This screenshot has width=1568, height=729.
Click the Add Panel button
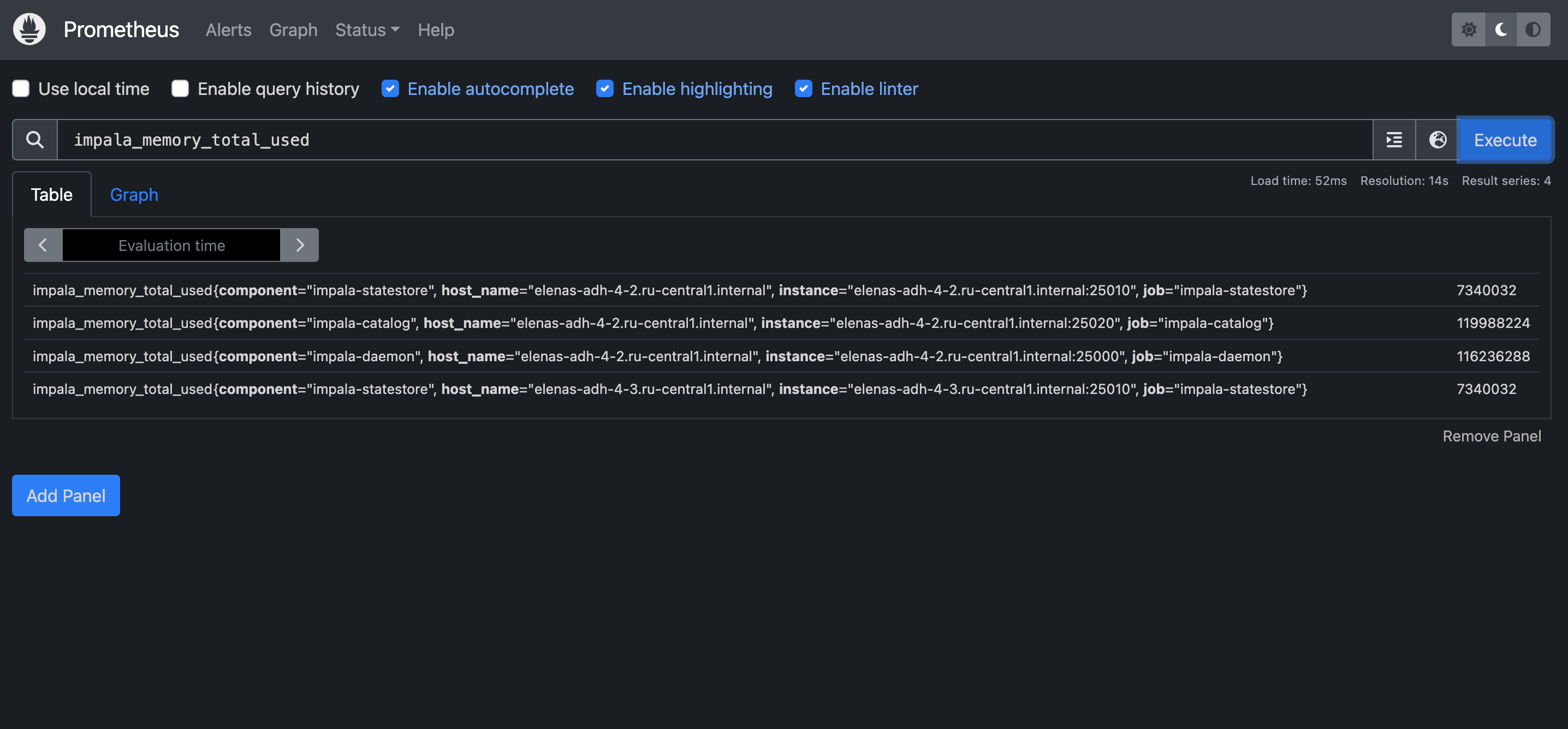point(66,495)
